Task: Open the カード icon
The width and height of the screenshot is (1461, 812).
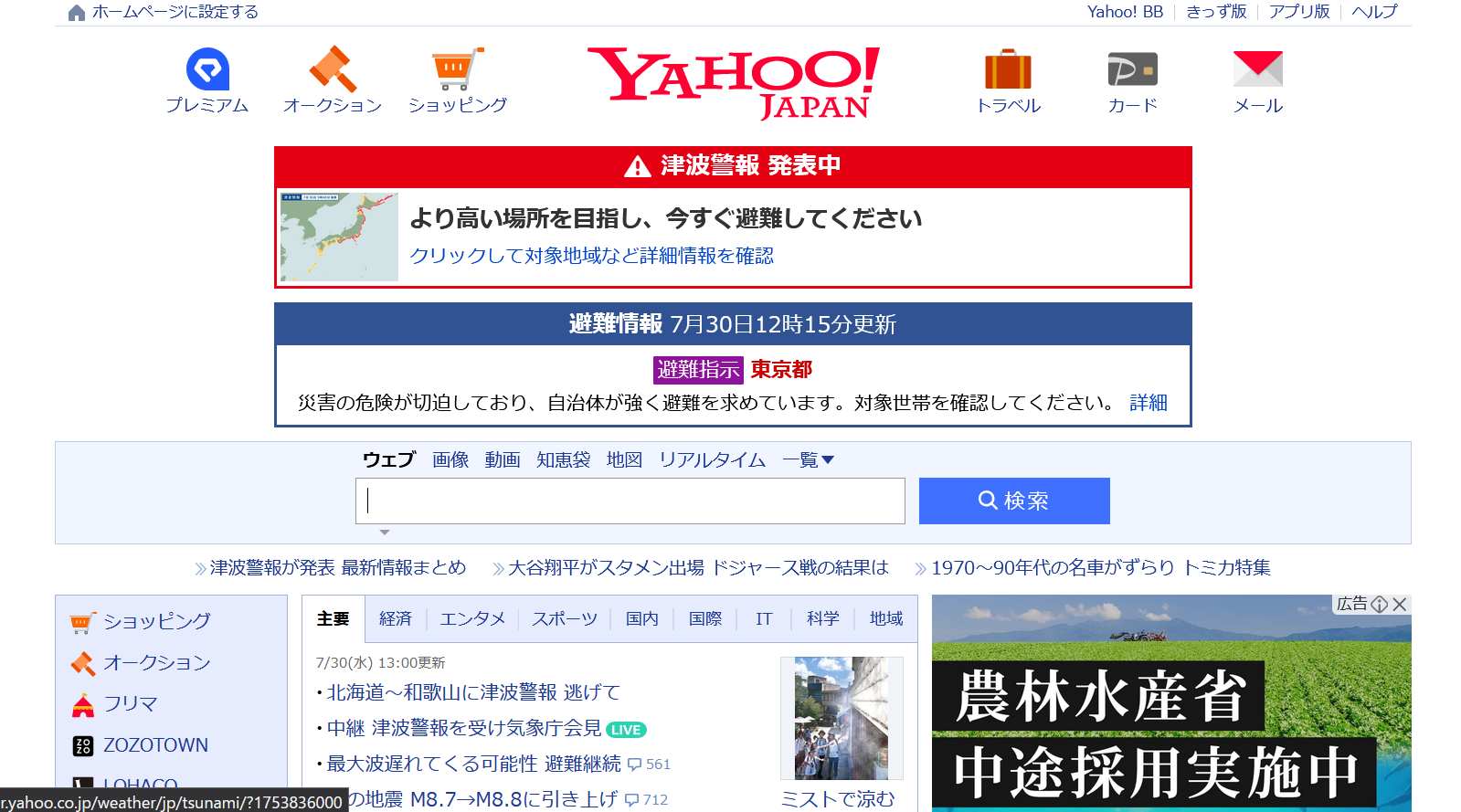Action: 1133,69
